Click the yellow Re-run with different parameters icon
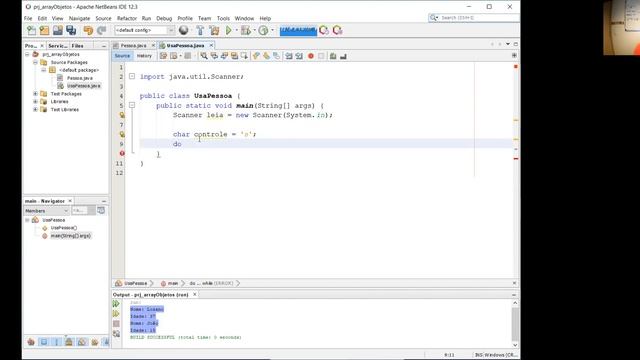This screenshot has width=640, height=360. tap(116, 313)
